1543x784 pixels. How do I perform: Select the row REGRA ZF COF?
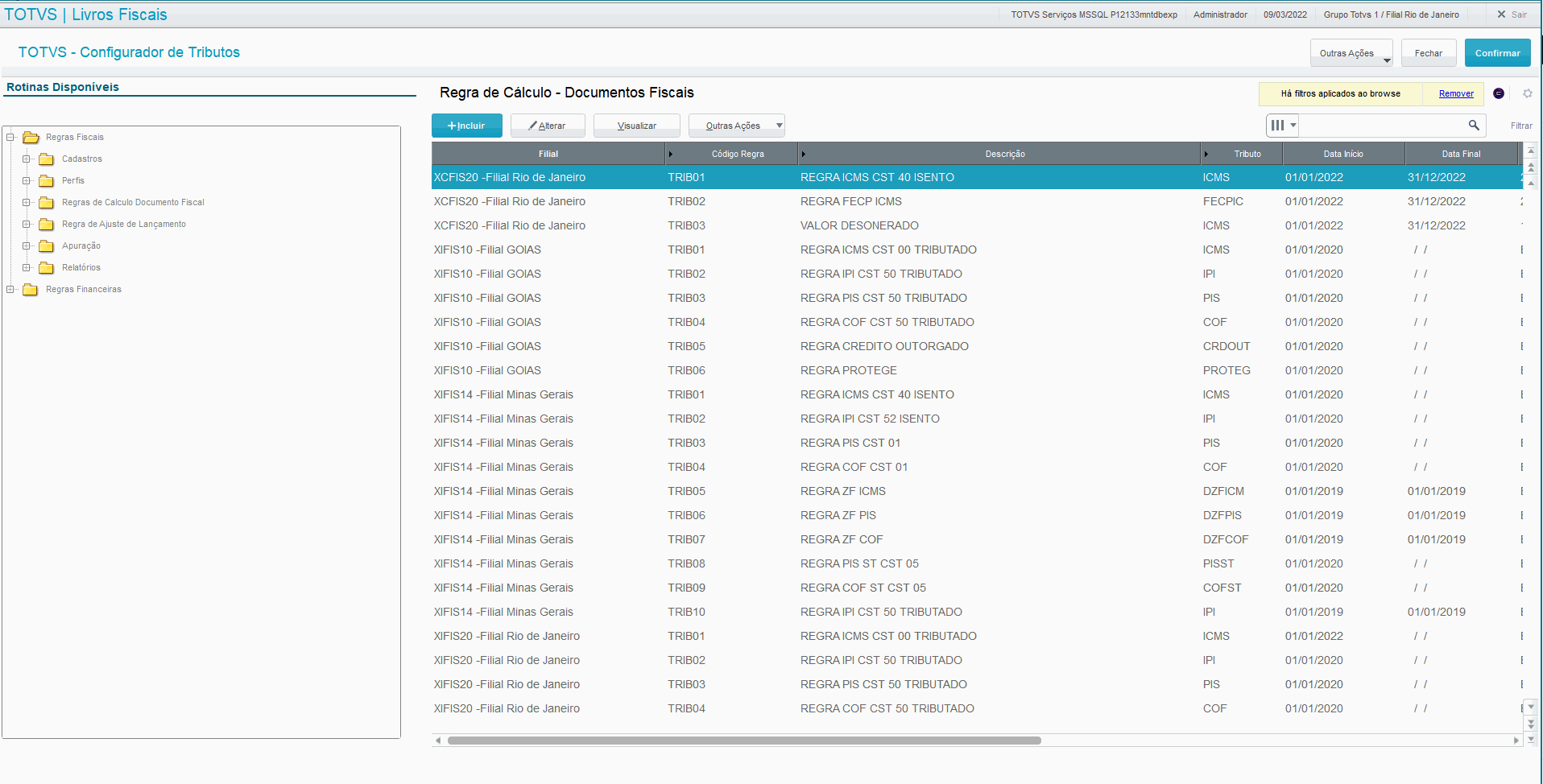coord(977,539)
